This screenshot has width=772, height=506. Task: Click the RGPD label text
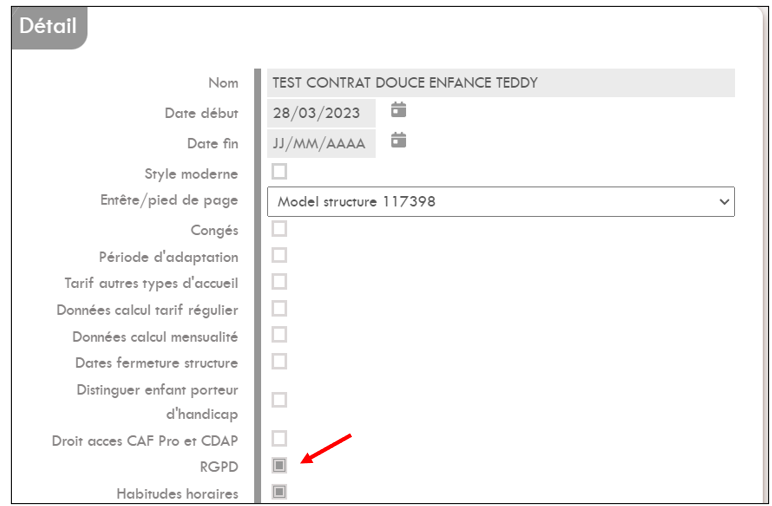click(219, 467)
